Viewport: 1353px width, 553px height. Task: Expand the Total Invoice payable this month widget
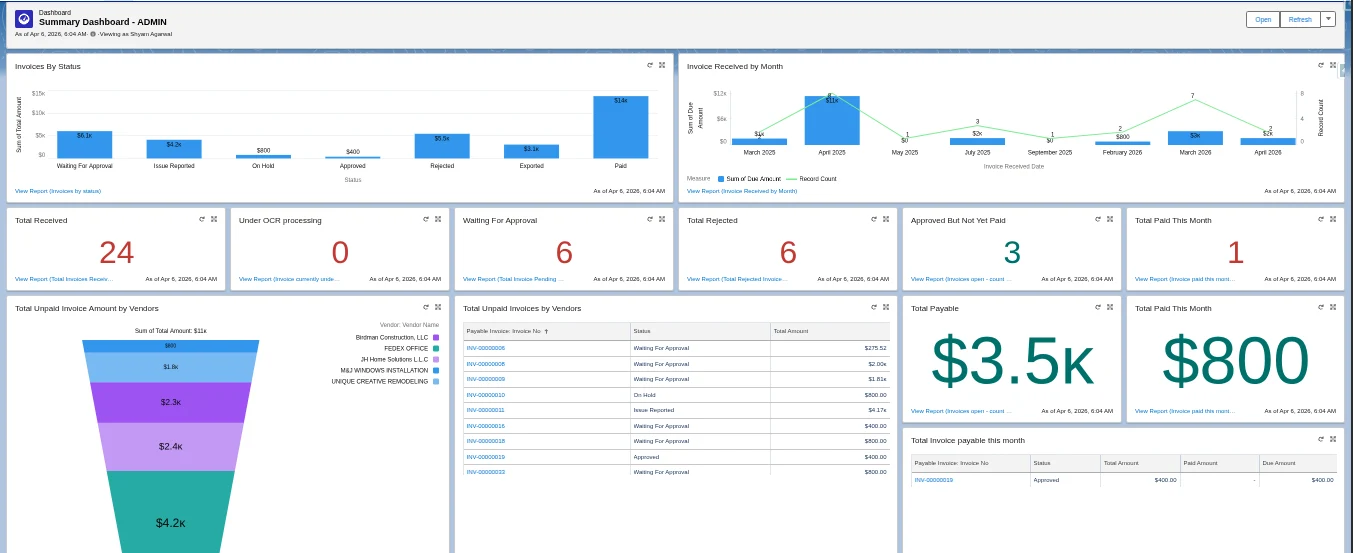[x=1334, y=439]
